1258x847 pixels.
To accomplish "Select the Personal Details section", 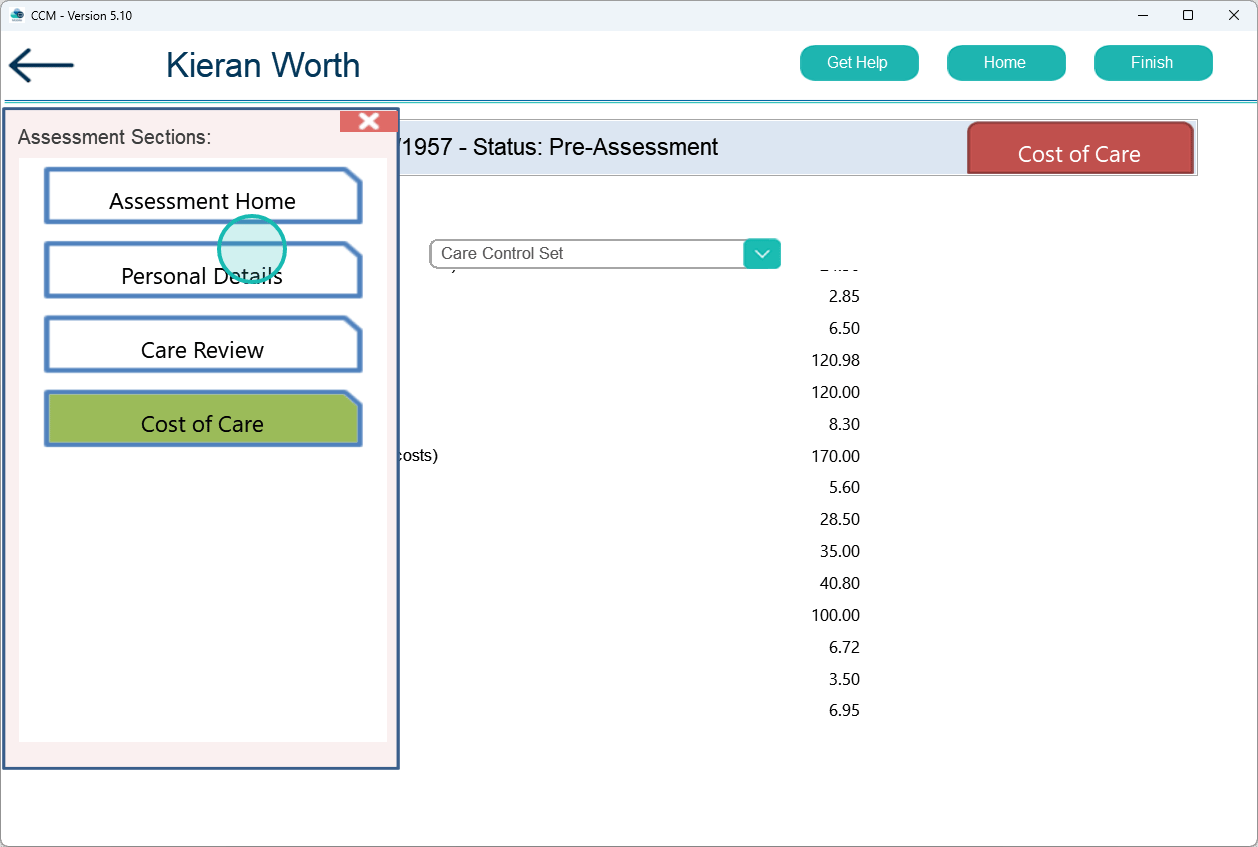I will click(x=203, y=272).
